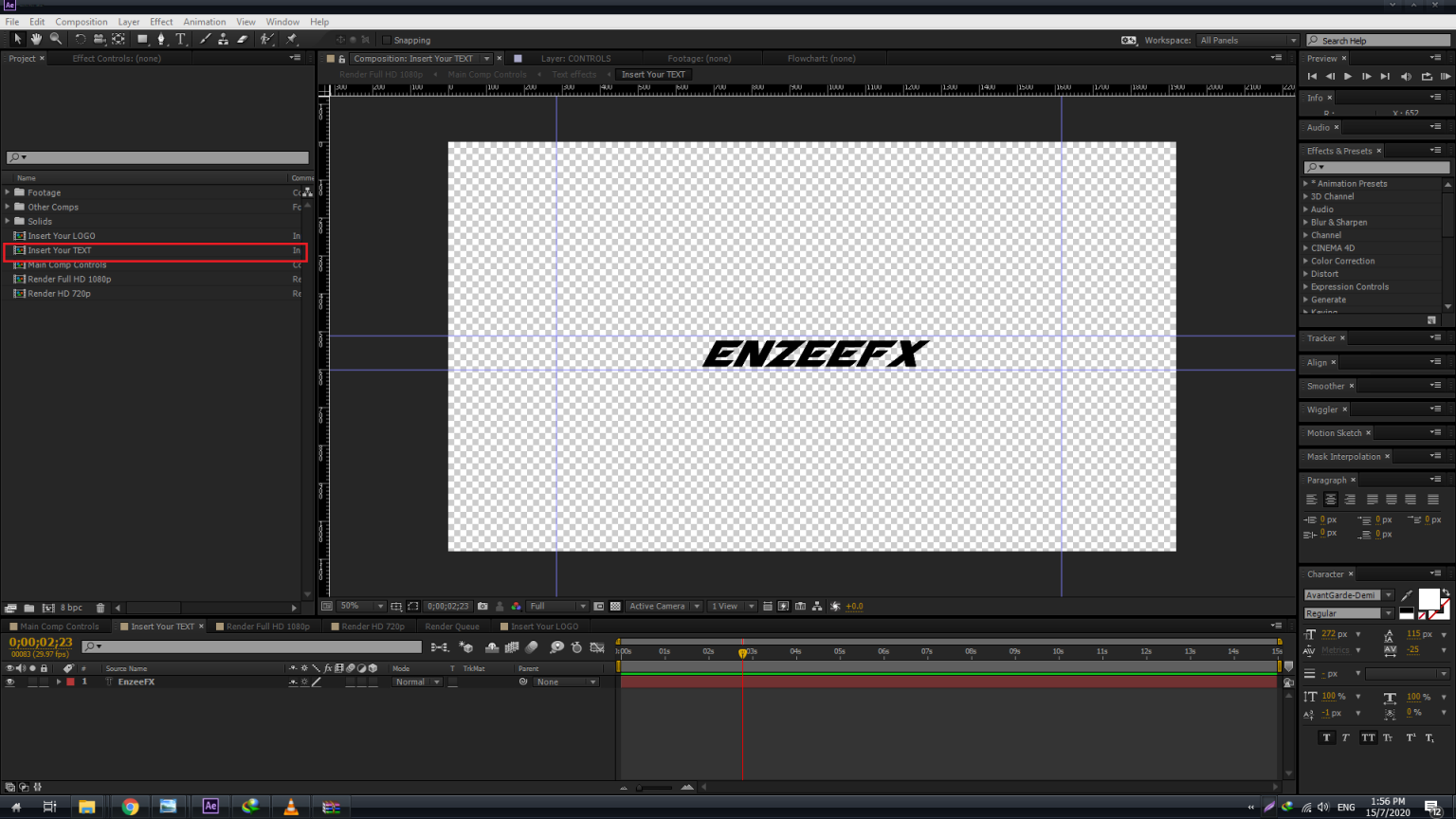Viewport: 1456px width, 819px height.
Task: Open the Active Camera view dropdown
Action: [664, 606]
